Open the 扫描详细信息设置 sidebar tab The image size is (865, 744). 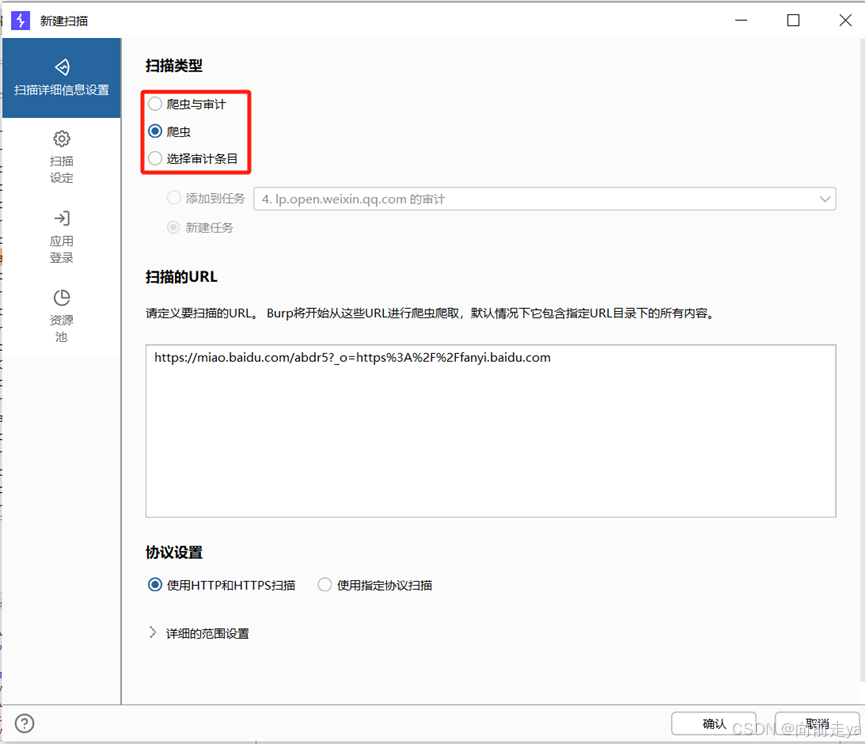pos(61,78)
